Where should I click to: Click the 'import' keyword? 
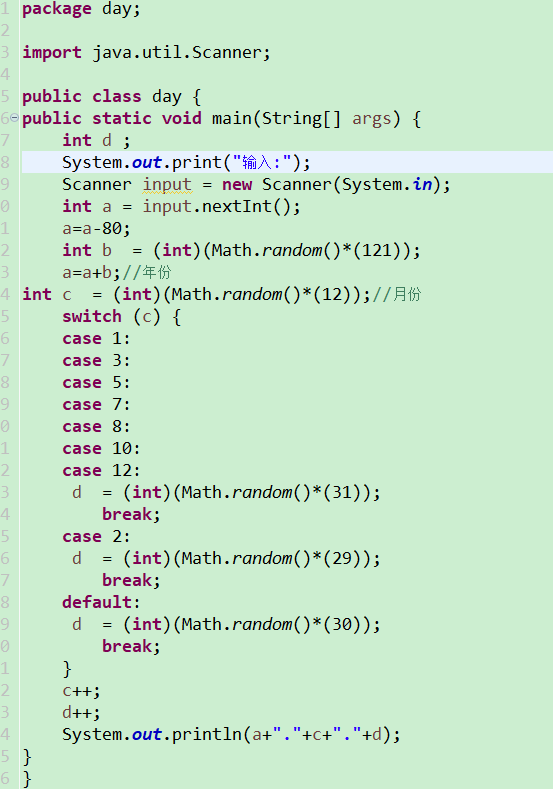52,52
